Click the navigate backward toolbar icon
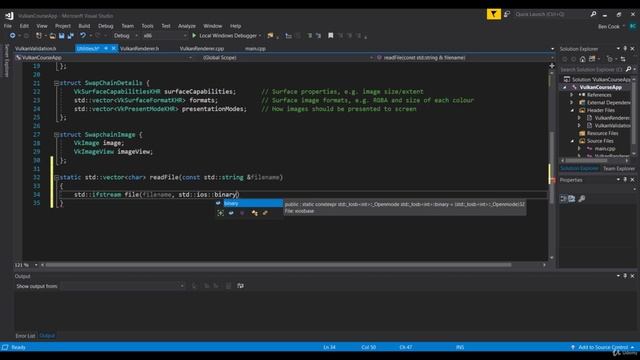This screenshot has height=360, width=640. tap(13, 36)
